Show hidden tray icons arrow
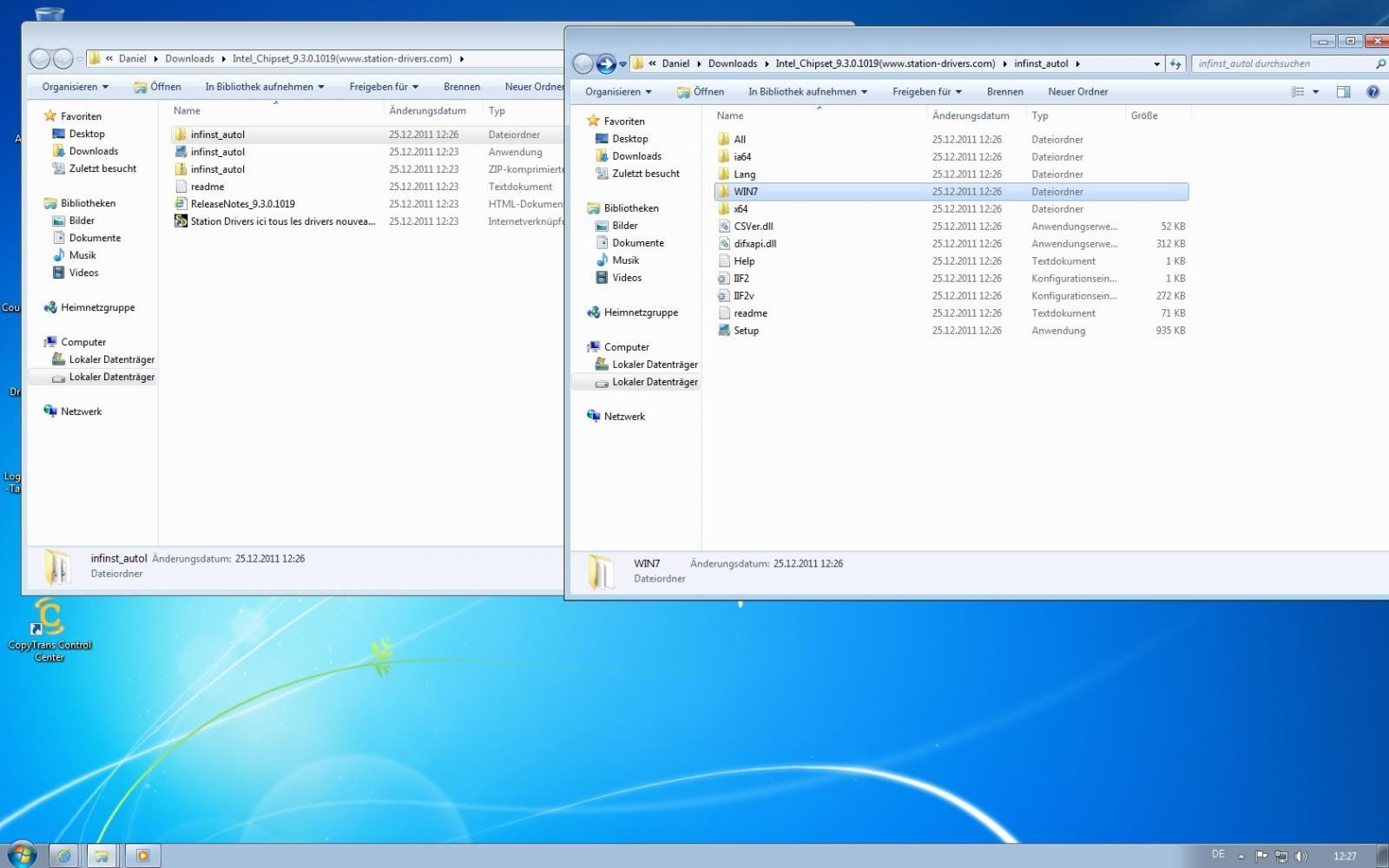The image size is (1389, 868). tap(1241, 856)
